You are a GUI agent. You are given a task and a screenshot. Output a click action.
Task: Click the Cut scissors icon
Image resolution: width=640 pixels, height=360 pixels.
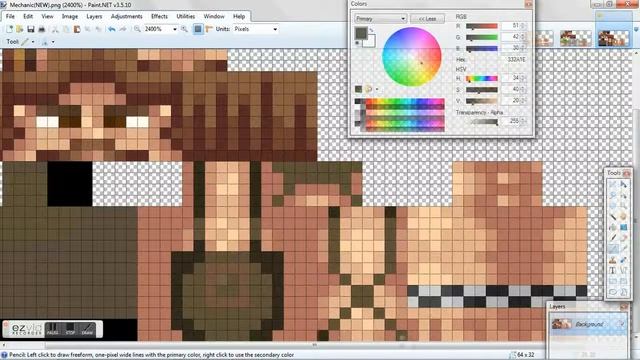(x=55, y=29)
